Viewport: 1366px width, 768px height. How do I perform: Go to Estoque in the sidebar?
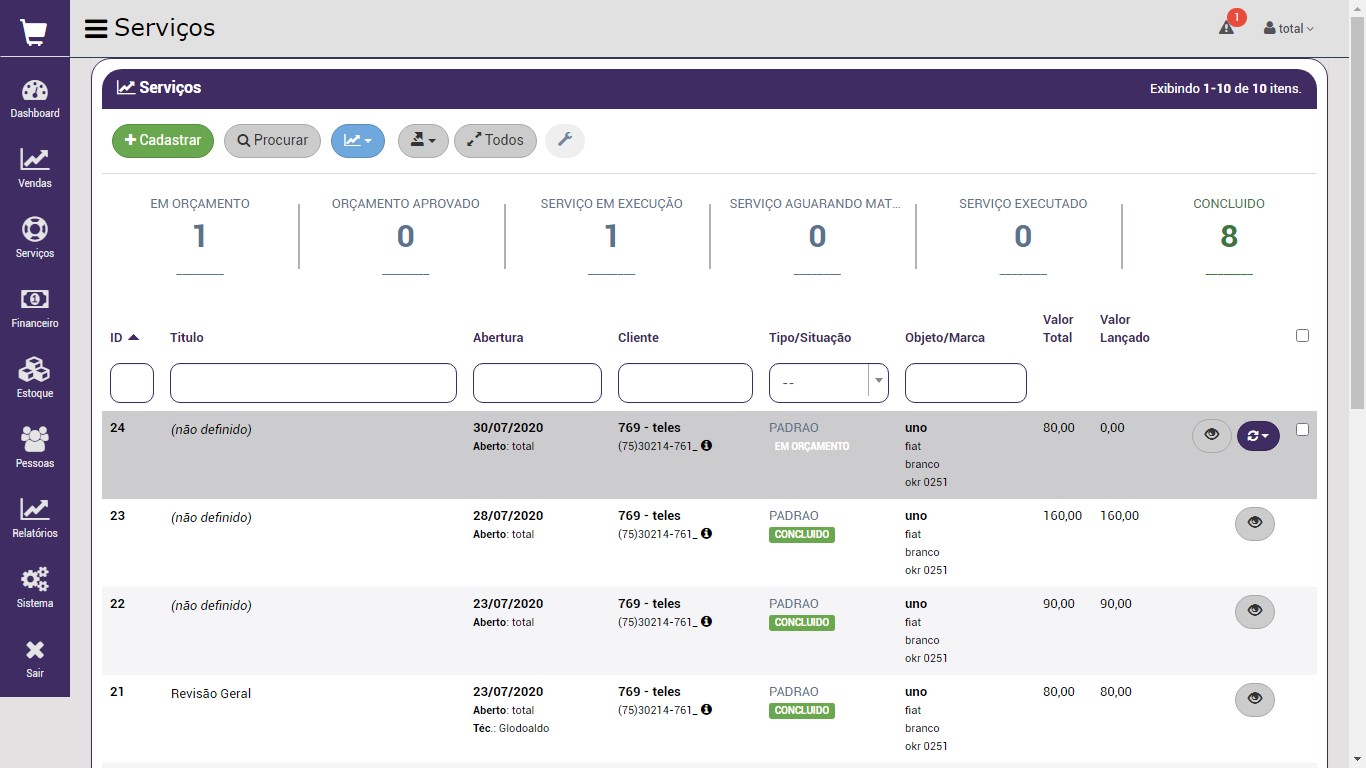(35, 378)
